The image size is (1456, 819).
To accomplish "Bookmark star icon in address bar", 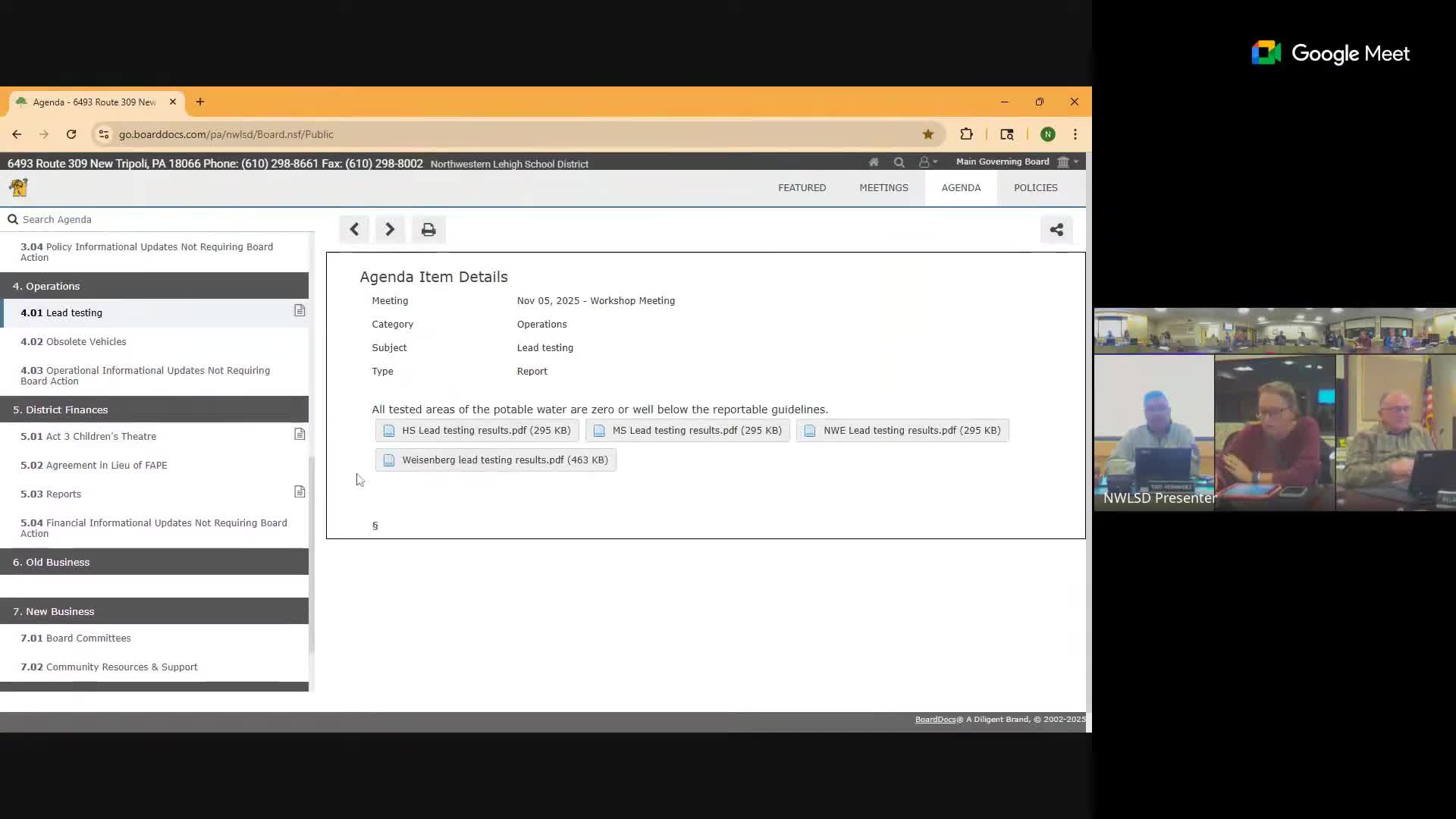I will (927, 134).
